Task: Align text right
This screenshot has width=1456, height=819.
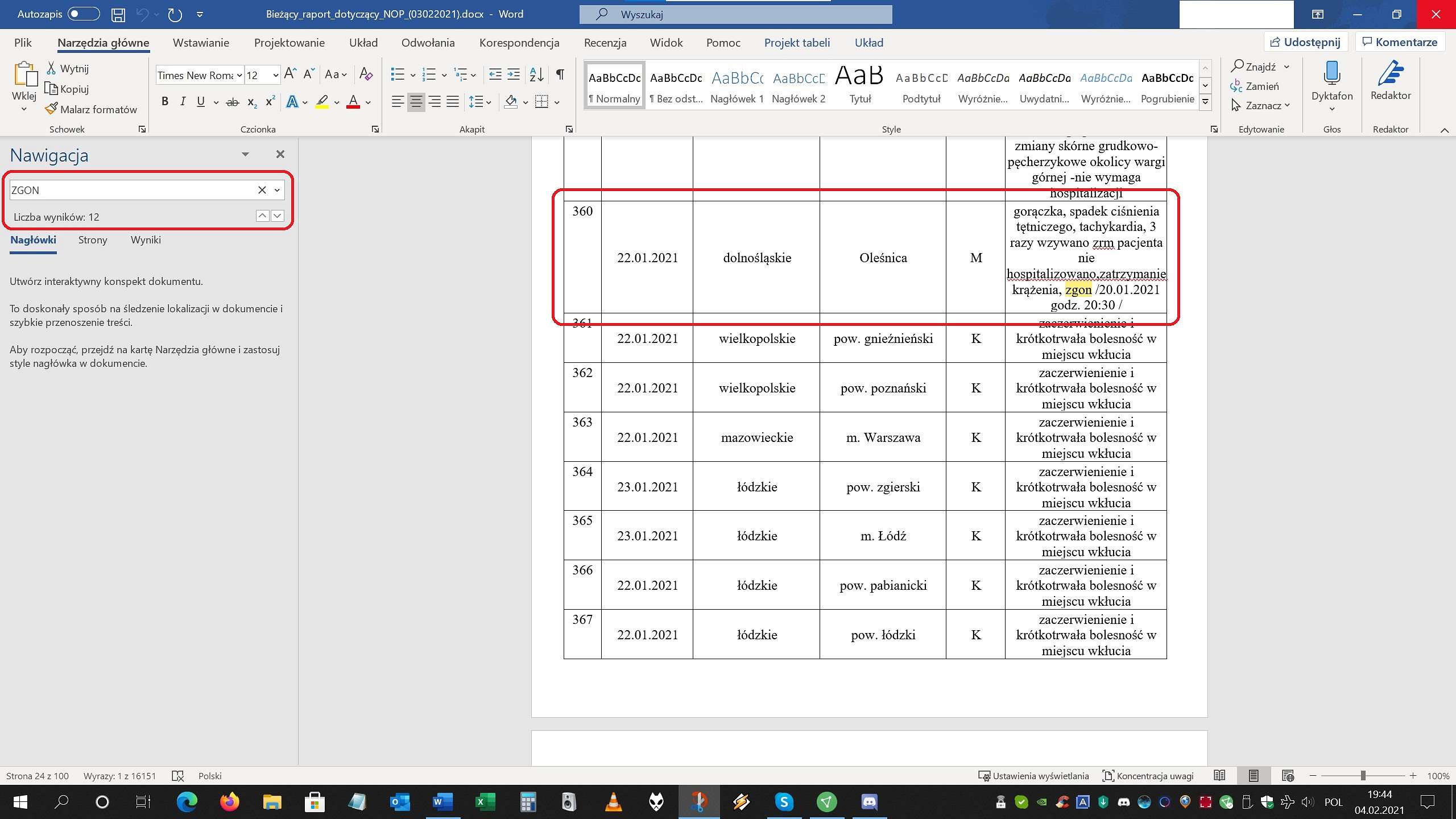Action: (x=434, y=102)
